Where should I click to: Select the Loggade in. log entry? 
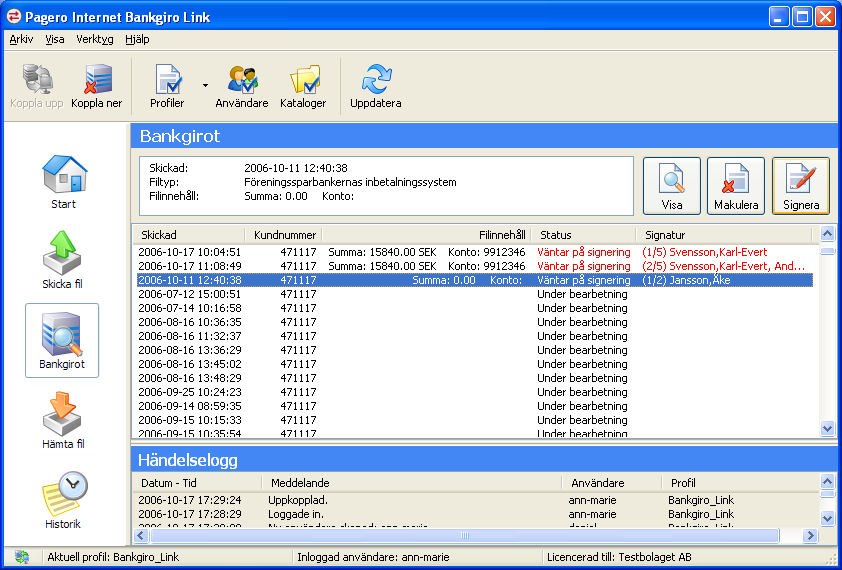coord(475,514)
